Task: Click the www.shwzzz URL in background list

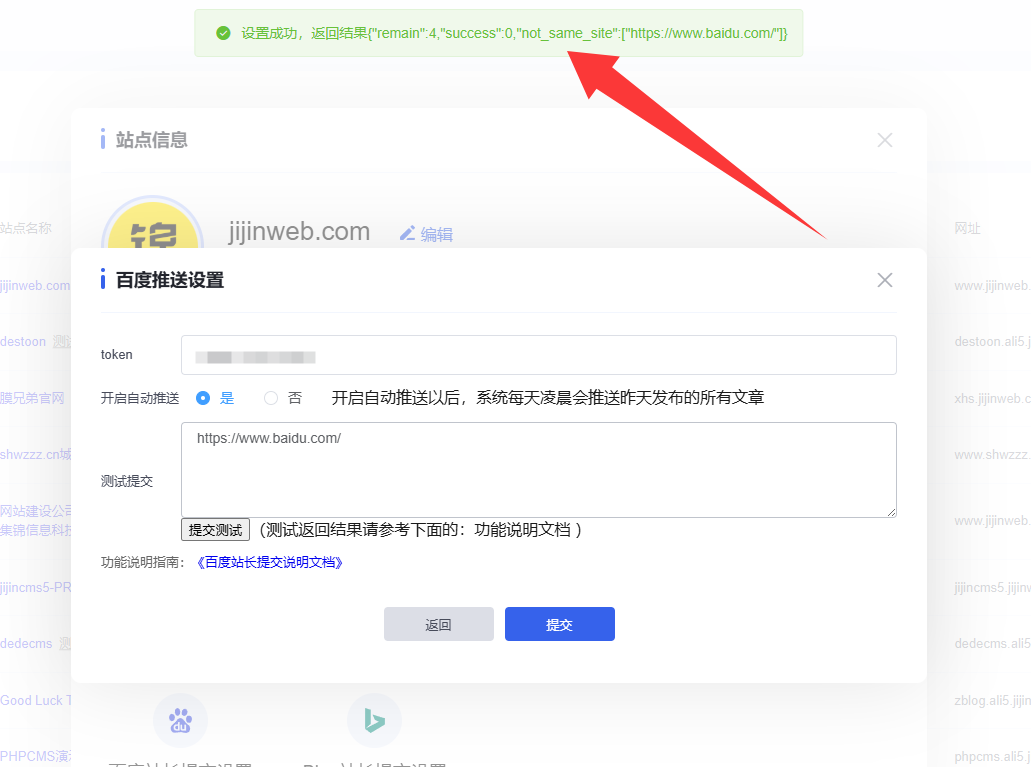Action: [x=993, y=455]
